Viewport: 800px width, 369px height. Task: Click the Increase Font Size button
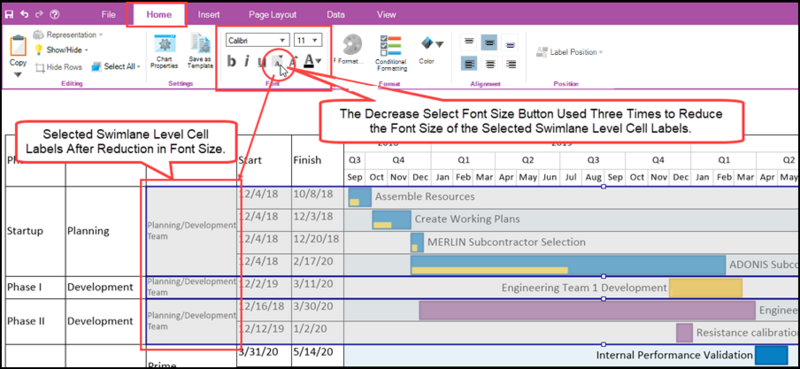coord(293,62)
